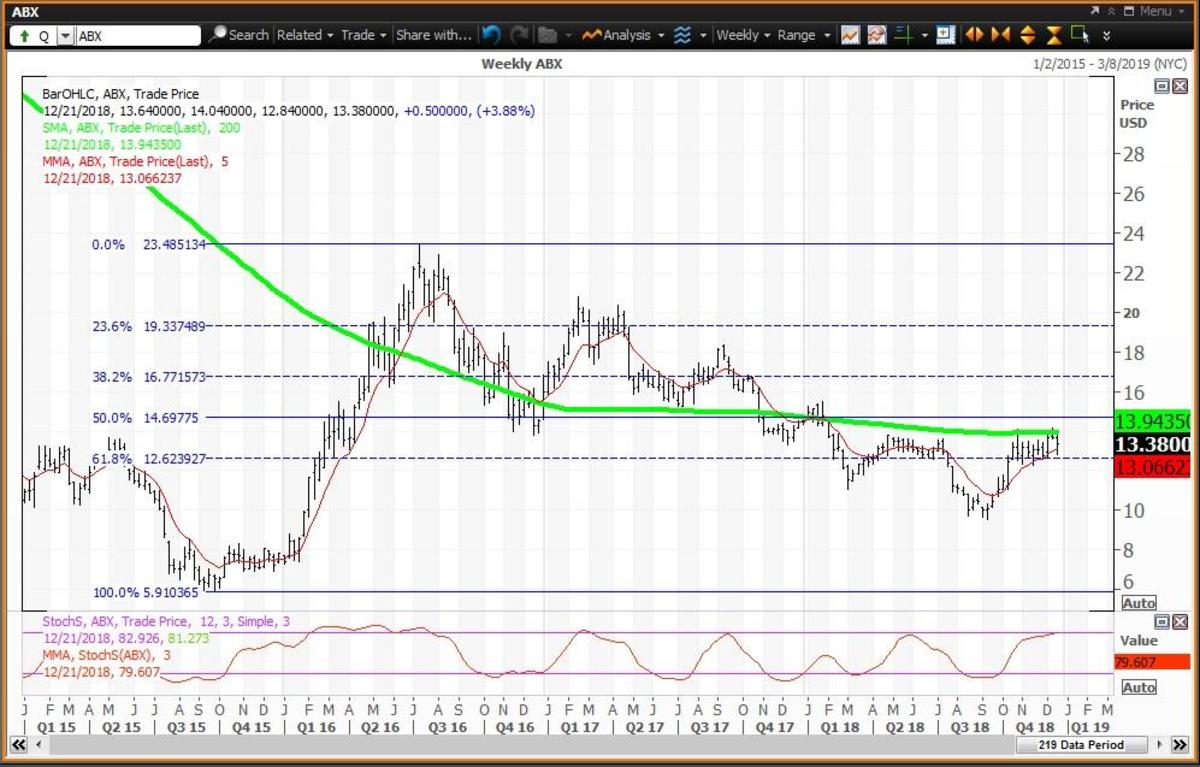Select the line chart style icon
Viewport: 1200px width, 767px height.
click(850, 35)
